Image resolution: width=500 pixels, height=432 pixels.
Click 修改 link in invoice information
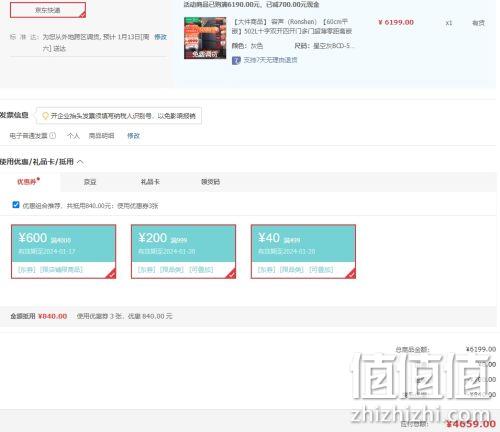[x=133, y=136]
